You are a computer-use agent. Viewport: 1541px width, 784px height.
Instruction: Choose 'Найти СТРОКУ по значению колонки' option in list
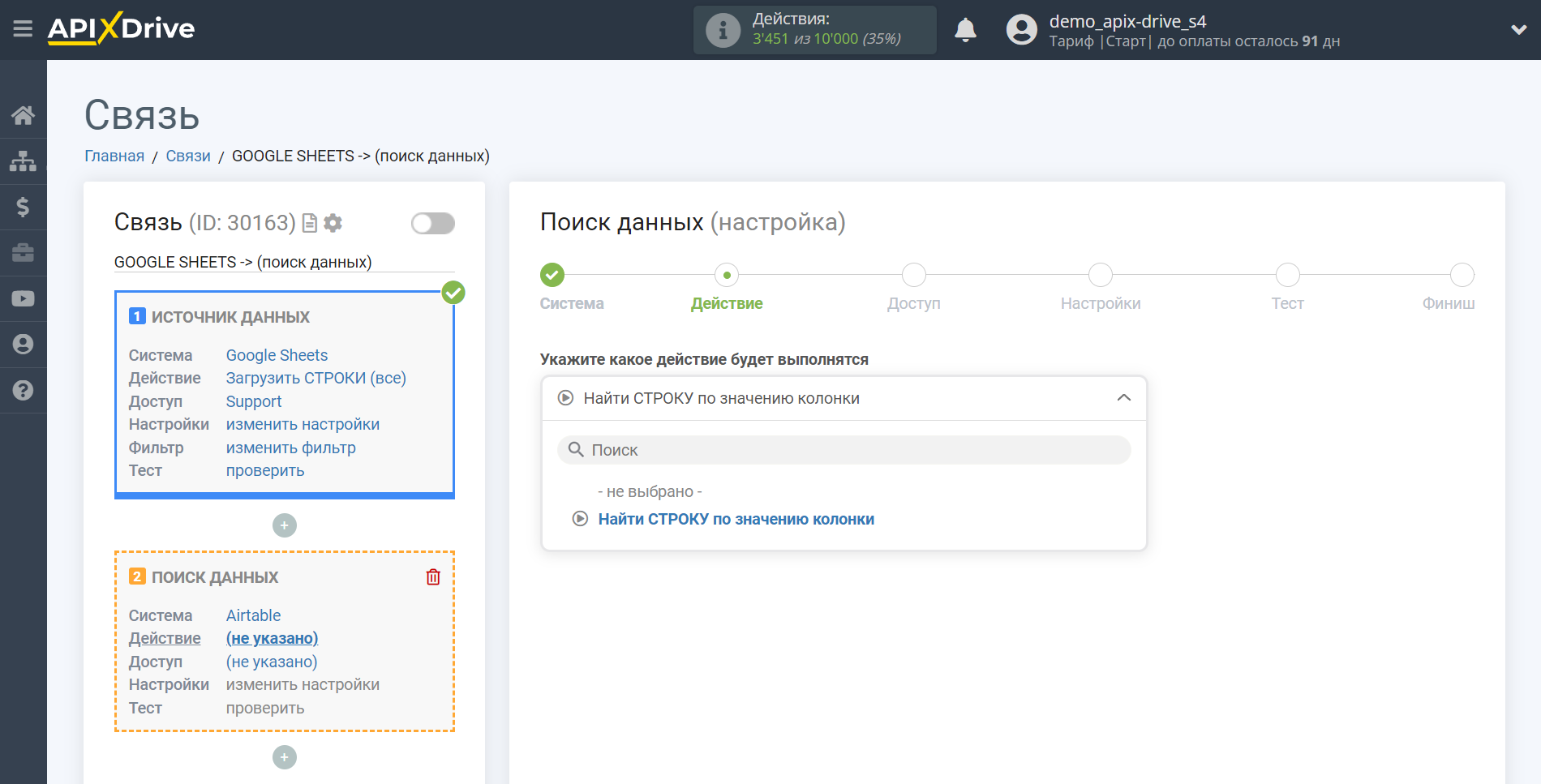(x=736, y=519)
